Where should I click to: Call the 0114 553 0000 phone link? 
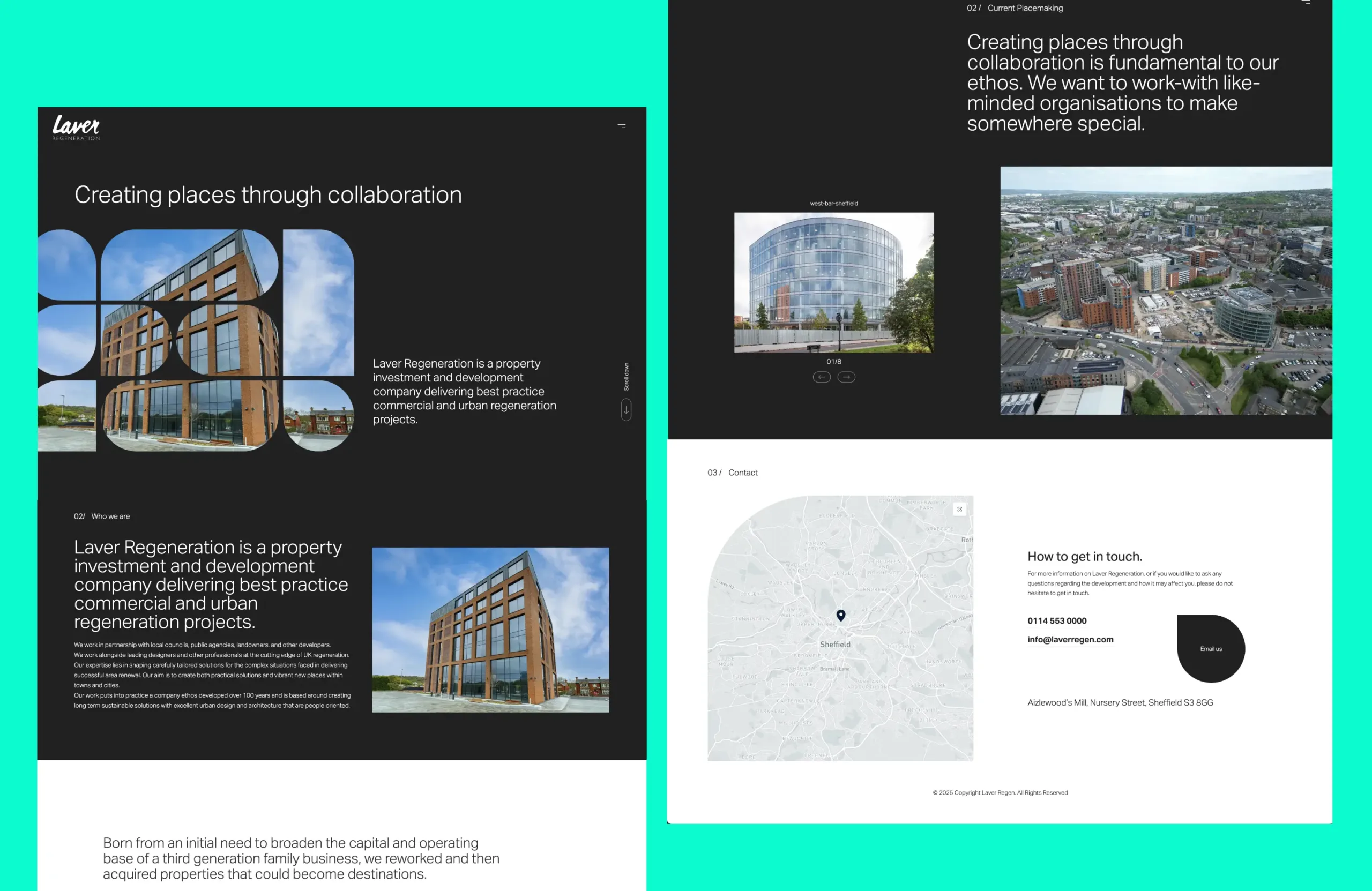(1057, 621)
